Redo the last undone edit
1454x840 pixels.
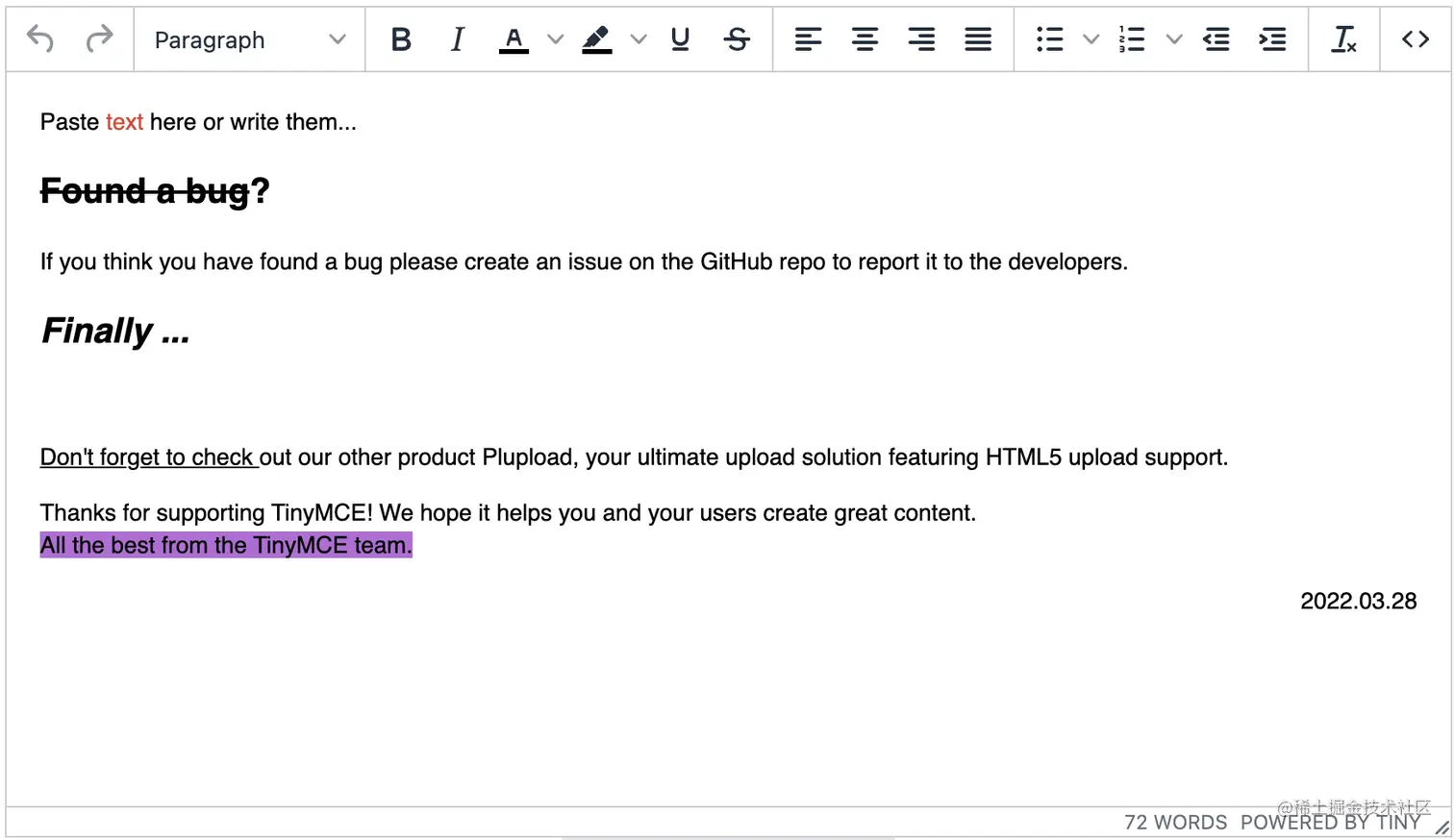coord(99,39)
